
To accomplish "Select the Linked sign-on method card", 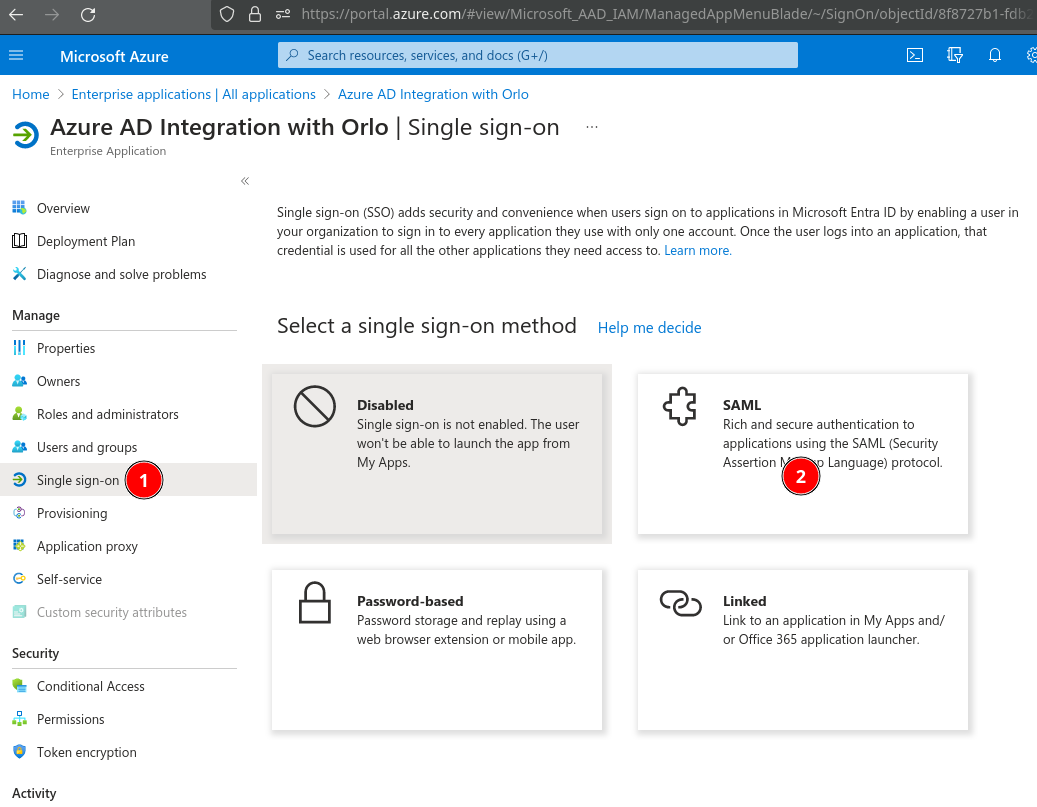I will [x=803, y=649].
